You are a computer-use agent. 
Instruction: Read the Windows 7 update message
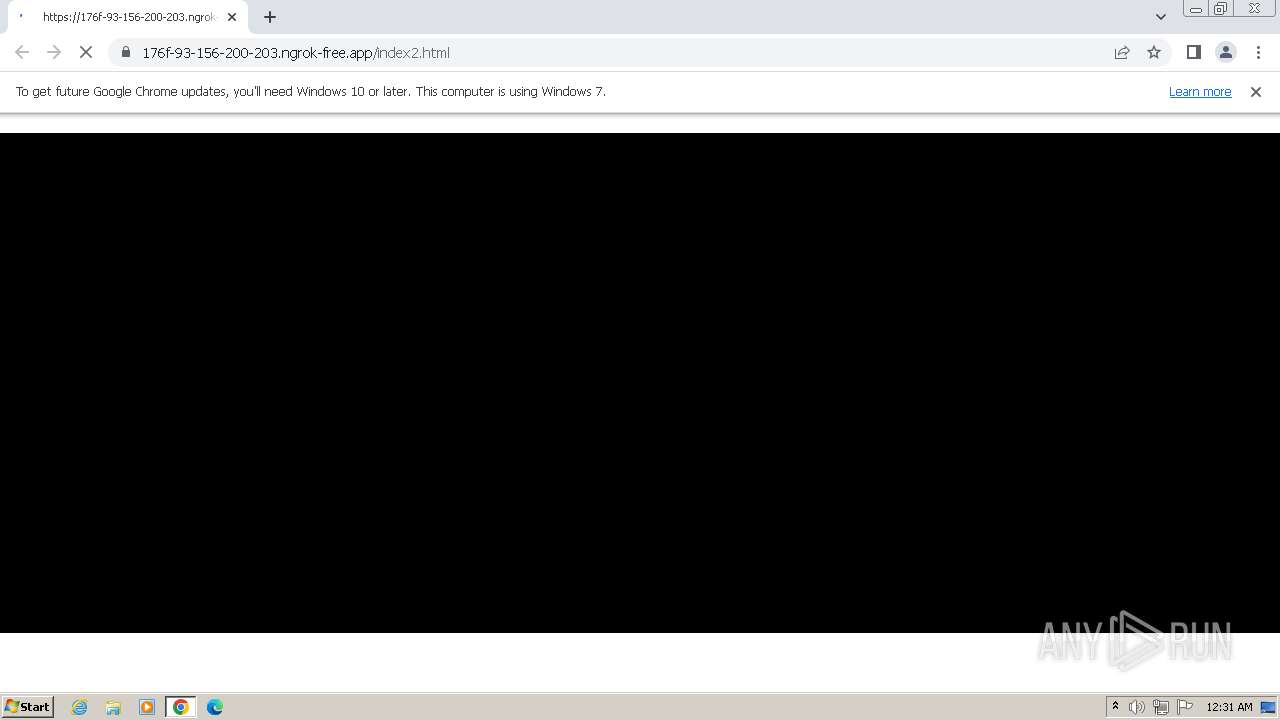coord(311,91)
